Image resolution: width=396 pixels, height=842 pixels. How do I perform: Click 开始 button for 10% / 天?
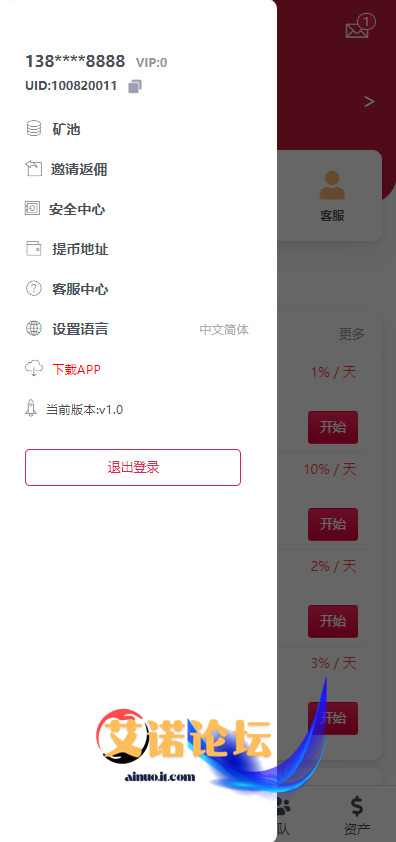[x=333, y=524]
